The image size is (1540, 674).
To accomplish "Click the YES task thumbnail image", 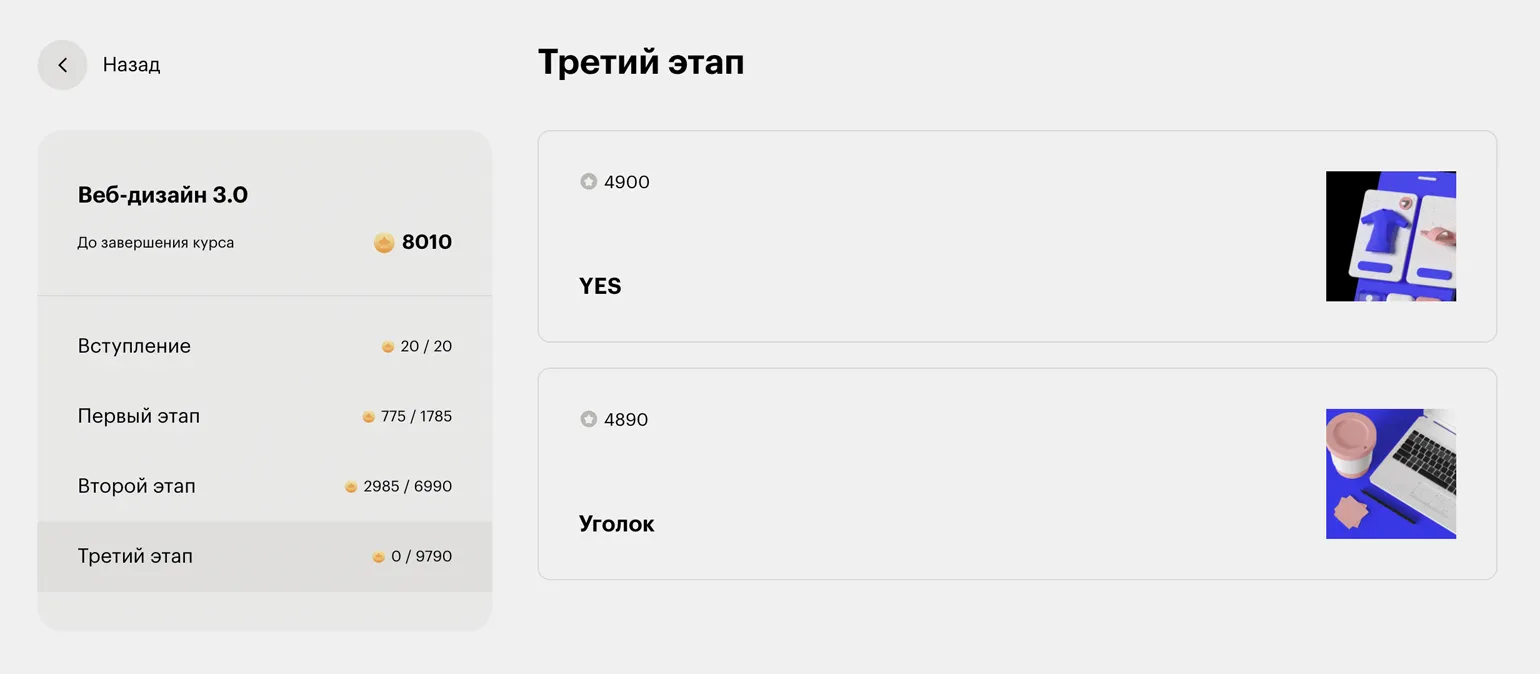I will [x=1390, y=236].
